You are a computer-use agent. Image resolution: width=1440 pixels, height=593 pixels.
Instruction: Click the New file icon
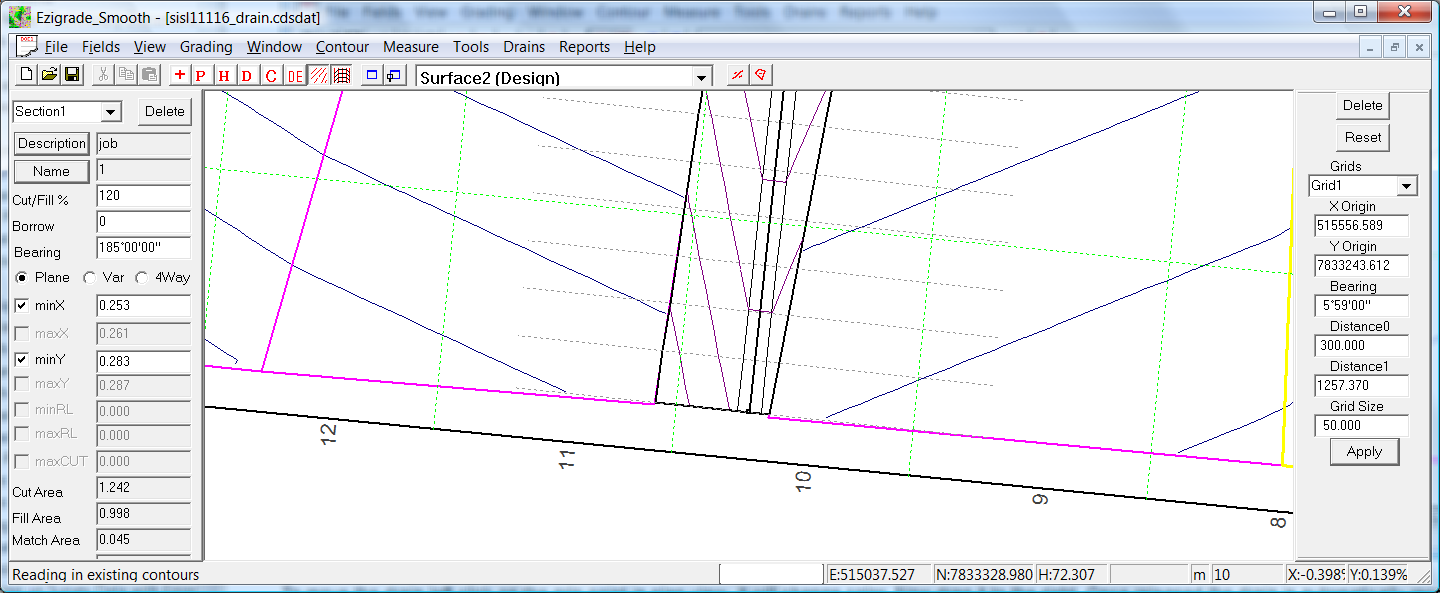27,75
